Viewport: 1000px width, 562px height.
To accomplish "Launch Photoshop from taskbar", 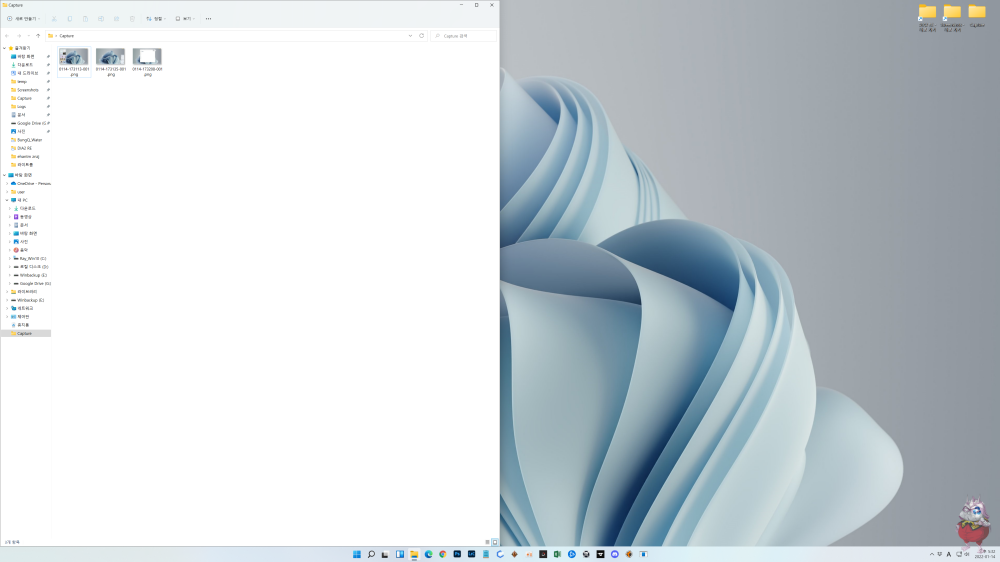I will pos(457,554).
